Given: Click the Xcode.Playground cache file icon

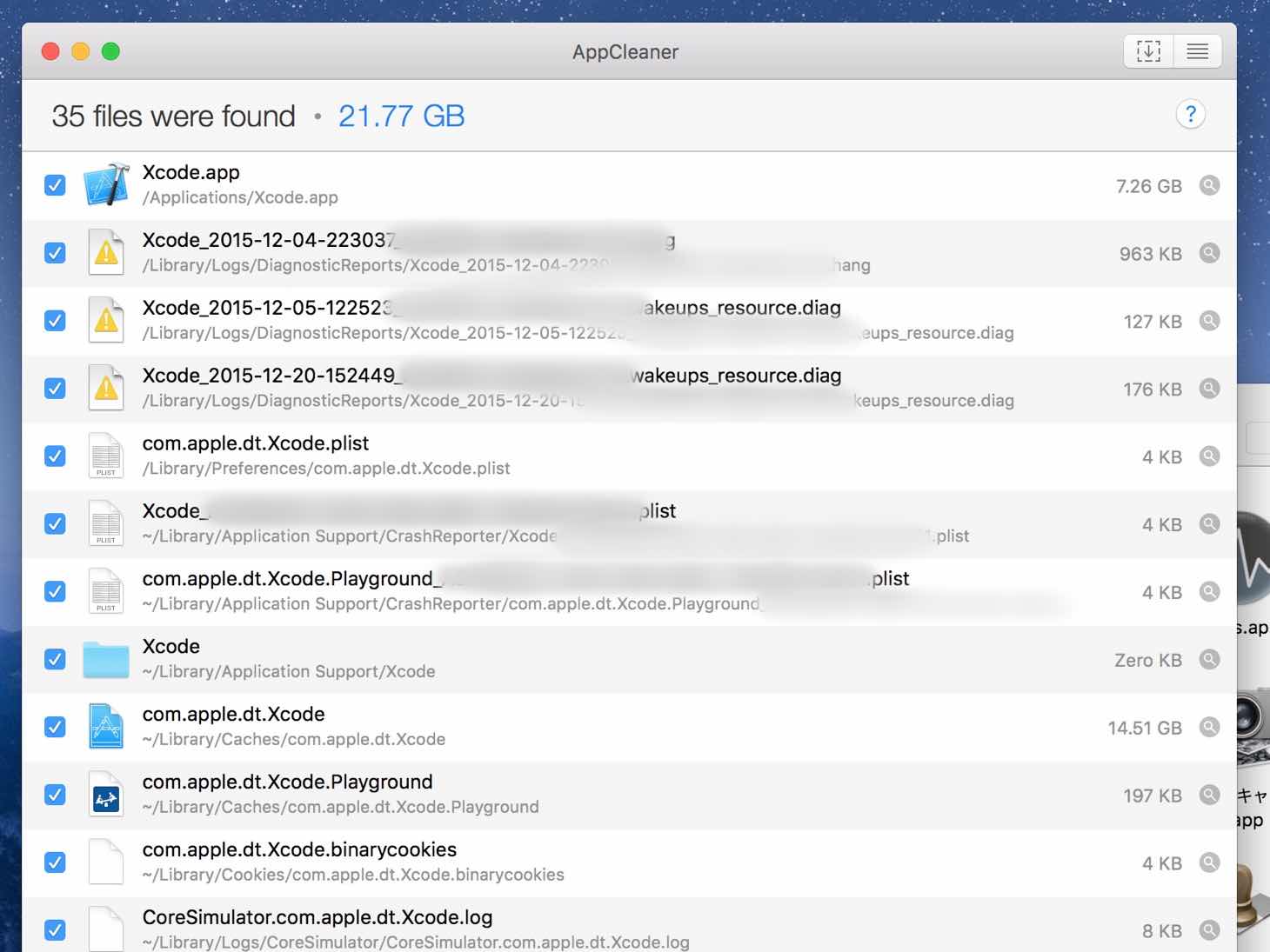Looking at the screenshot, I should tap(106, 795).
